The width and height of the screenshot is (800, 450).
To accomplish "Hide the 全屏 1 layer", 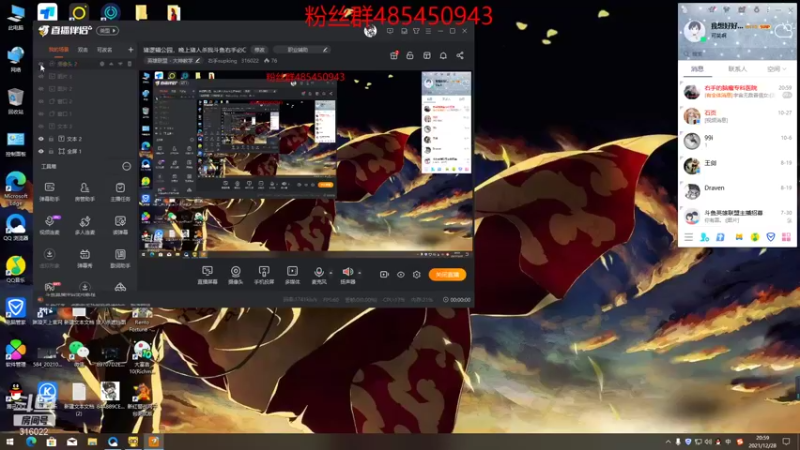I will [x=41, y=151].
